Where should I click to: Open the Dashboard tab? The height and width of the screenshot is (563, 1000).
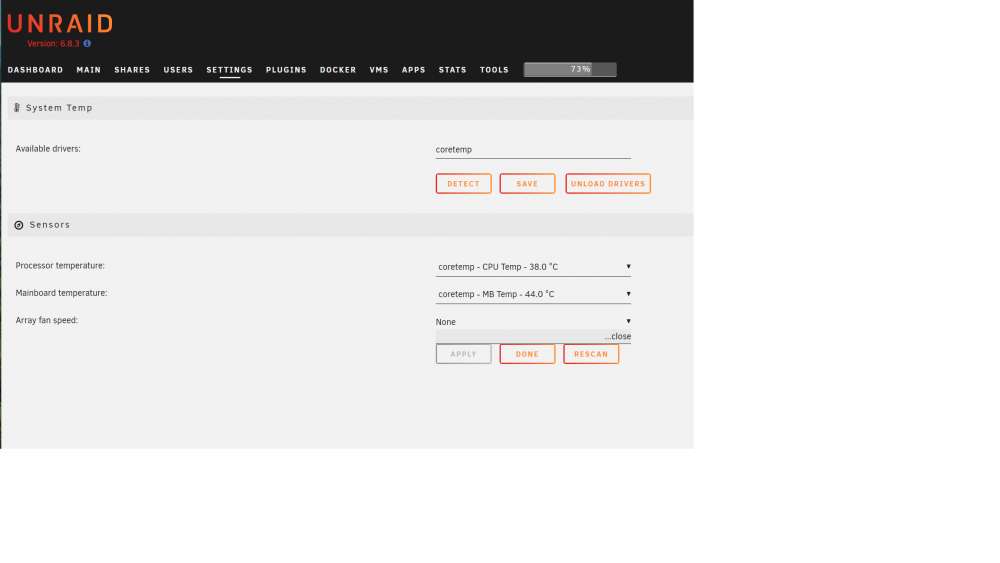[x=35, y=69]
